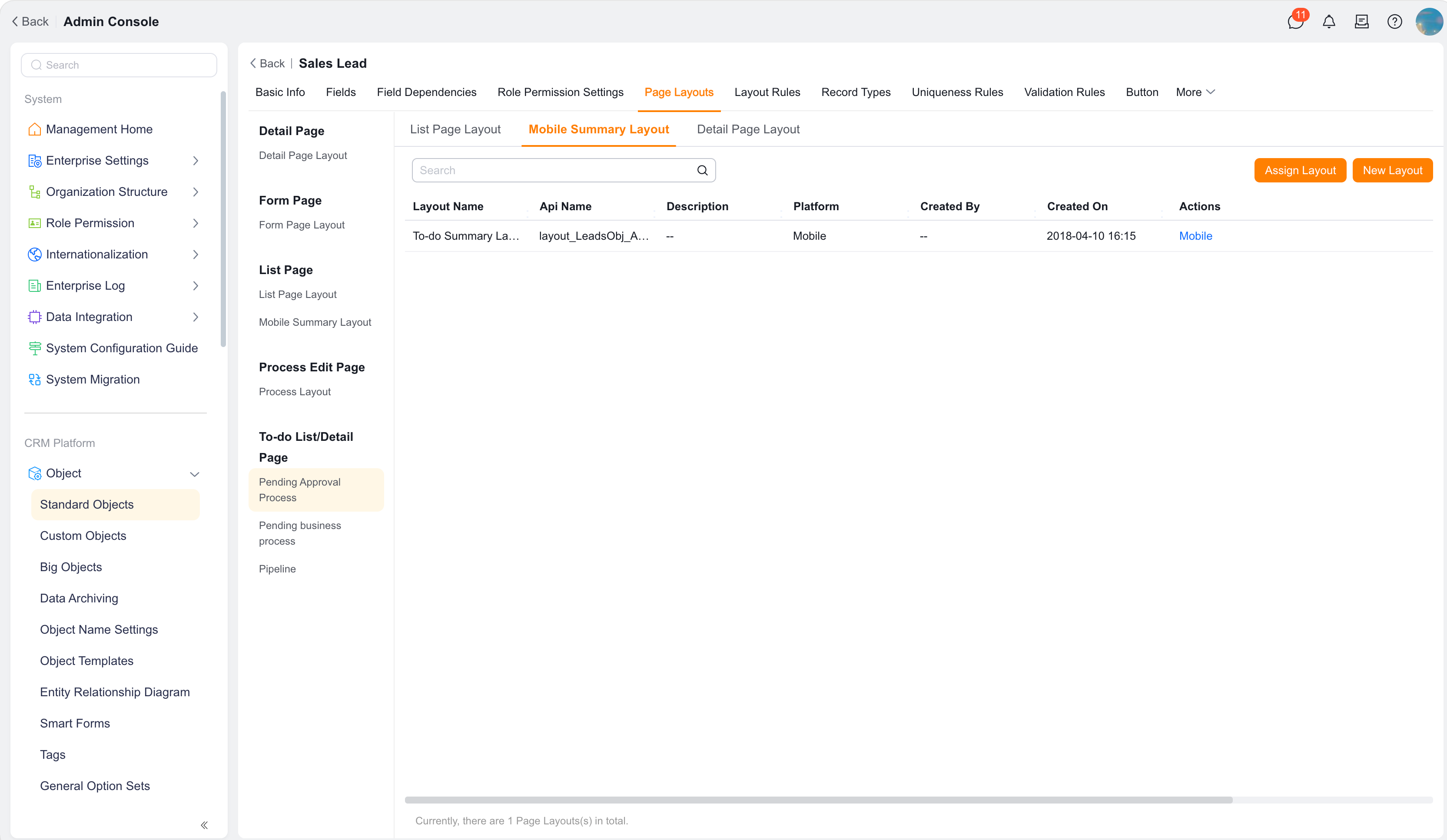Click the Mobile action link in the row
Image resolution: width=1447 pixels, height=840 pixels.
coord(1195,236)
